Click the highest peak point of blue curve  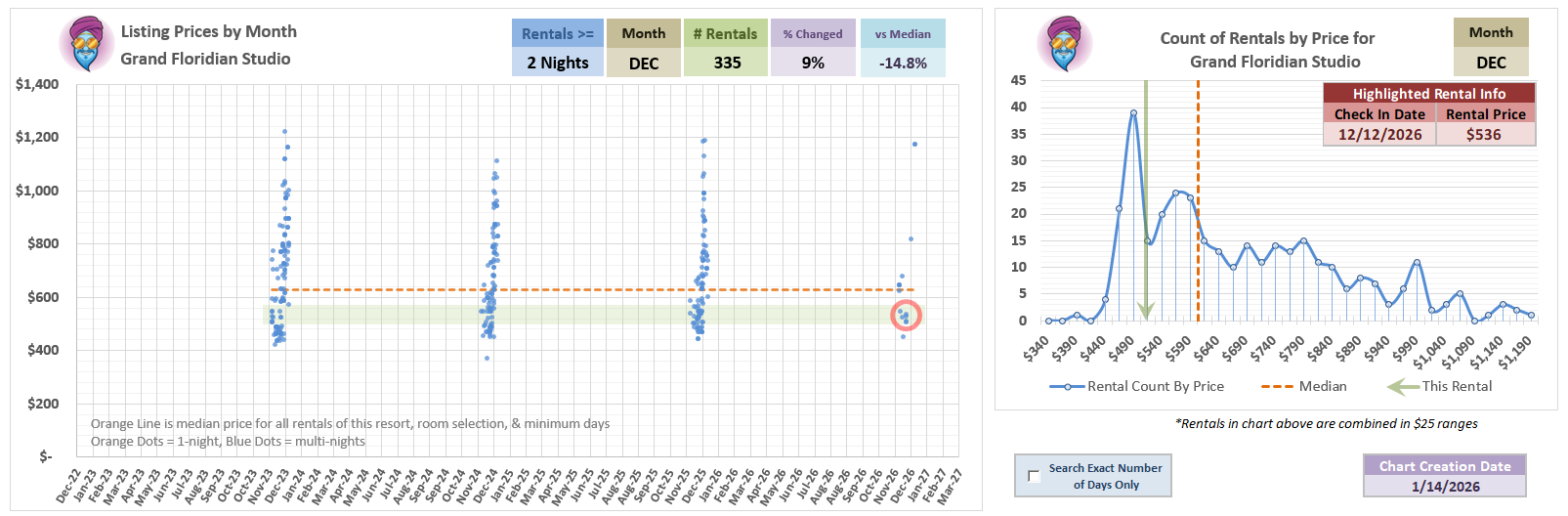click(x=1133, y=112)
